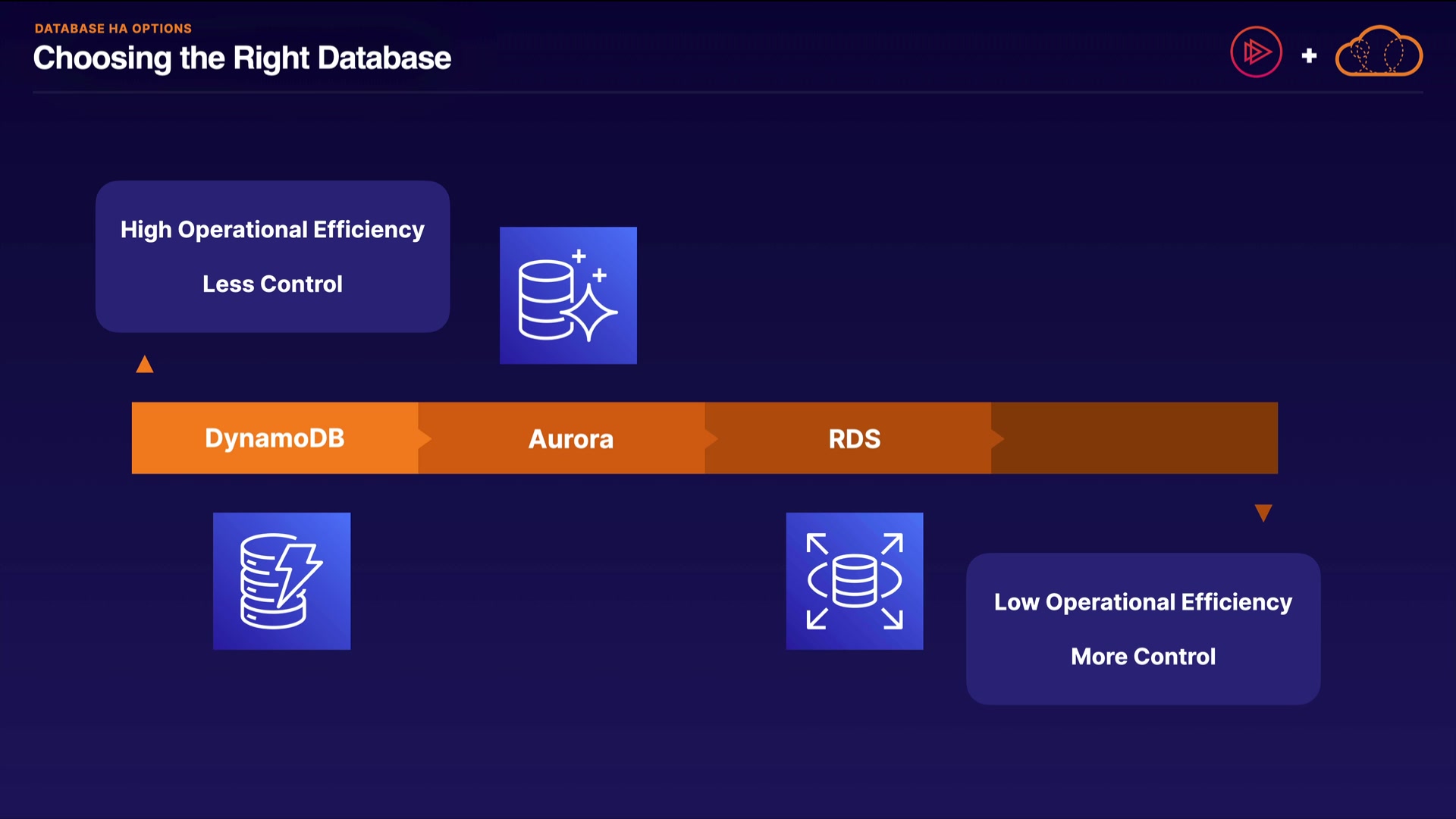Click the arrow notch between DynamoDB and Aurora
Viewport: 1456px width, 819px height.
(x=425, y=438)
